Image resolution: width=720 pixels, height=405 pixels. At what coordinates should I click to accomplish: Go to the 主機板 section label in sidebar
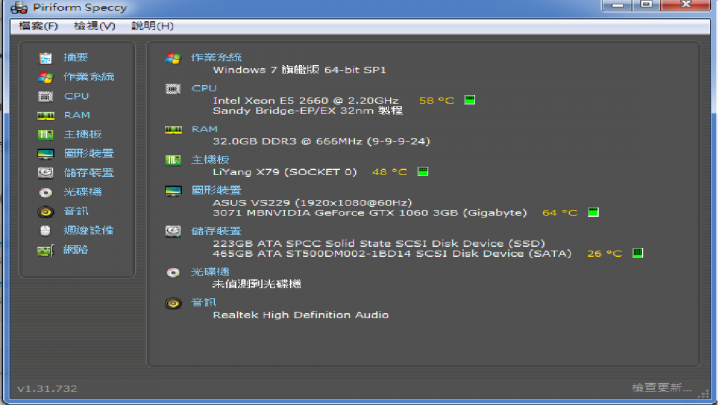click(x=83, y=135)
